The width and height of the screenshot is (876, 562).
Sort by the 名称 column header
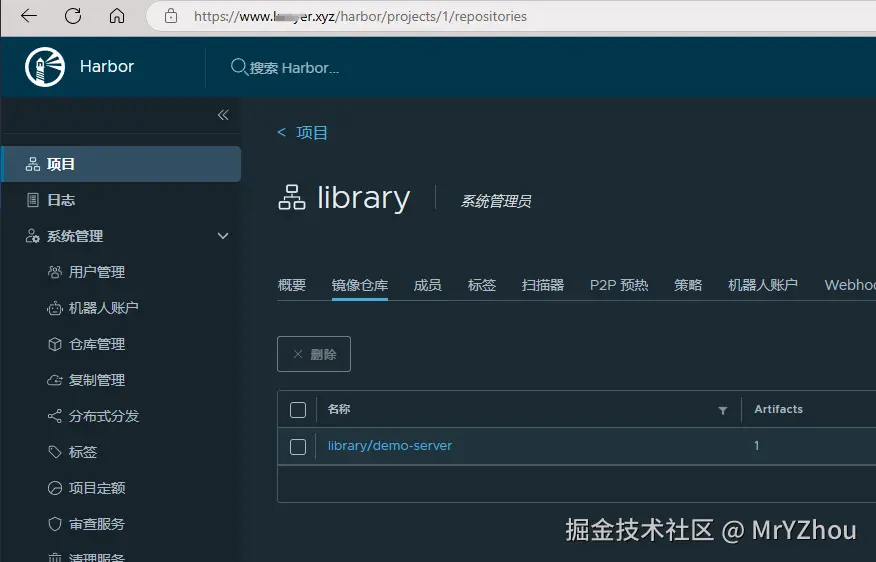(x=339, y=409)
